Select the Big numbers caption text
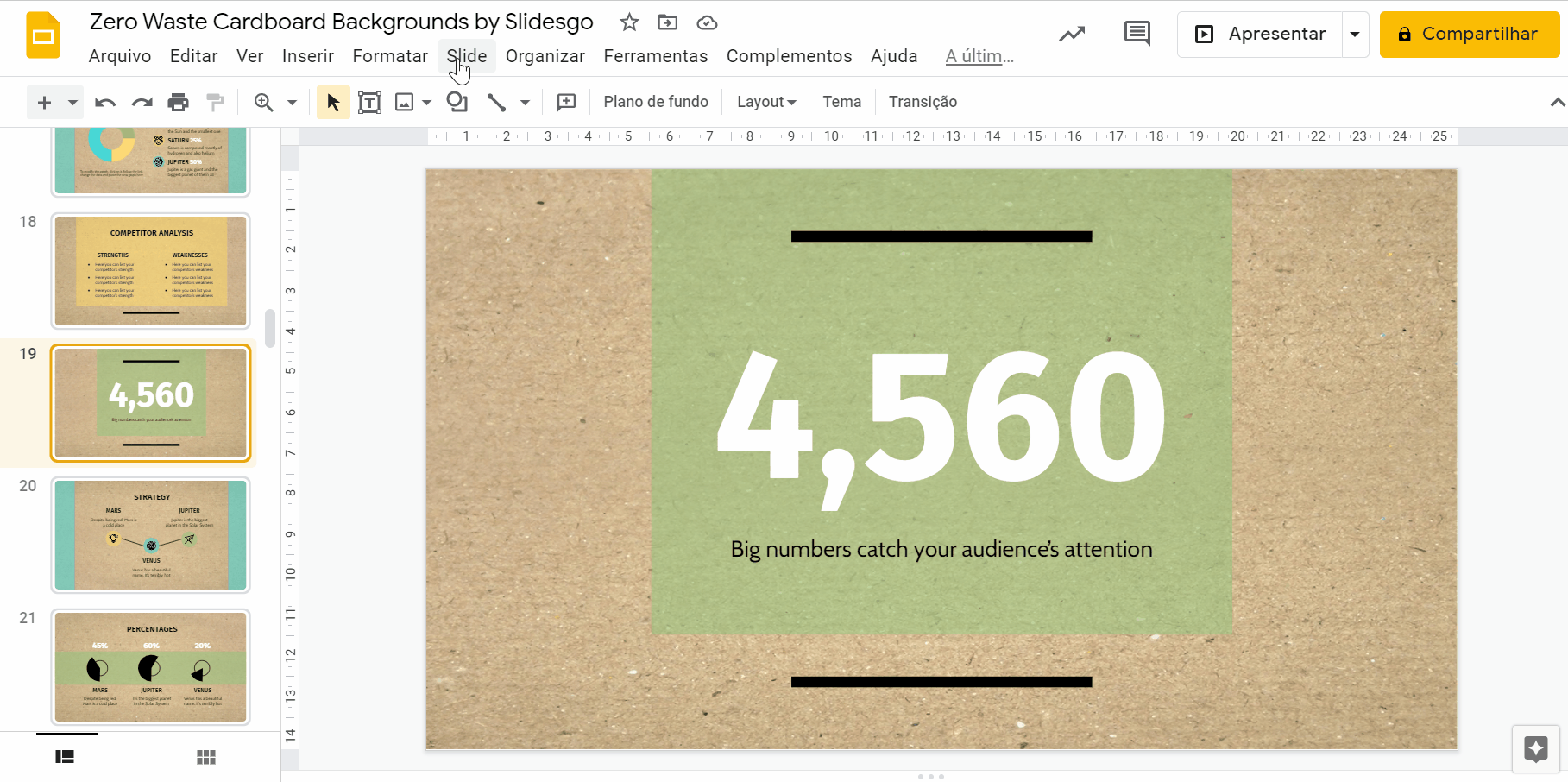Viewport: 1568px width, 782px height. (941, 550)
